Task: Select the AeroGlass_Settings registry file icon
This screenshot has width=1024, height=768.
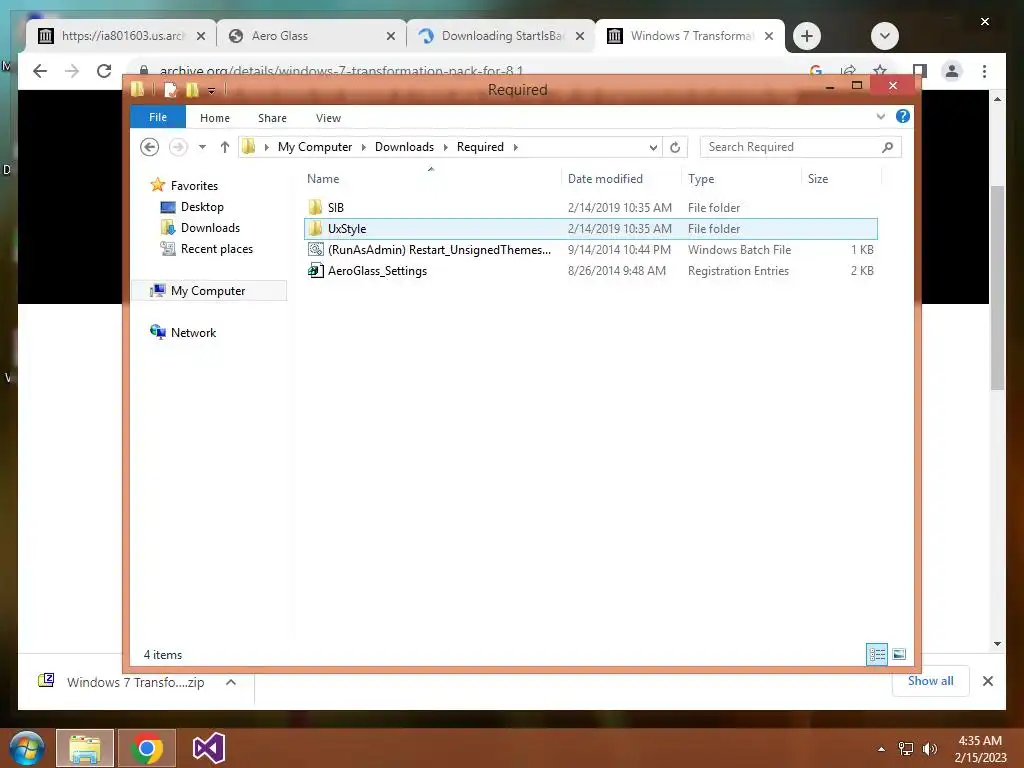Action: click(x=315, y=270)
